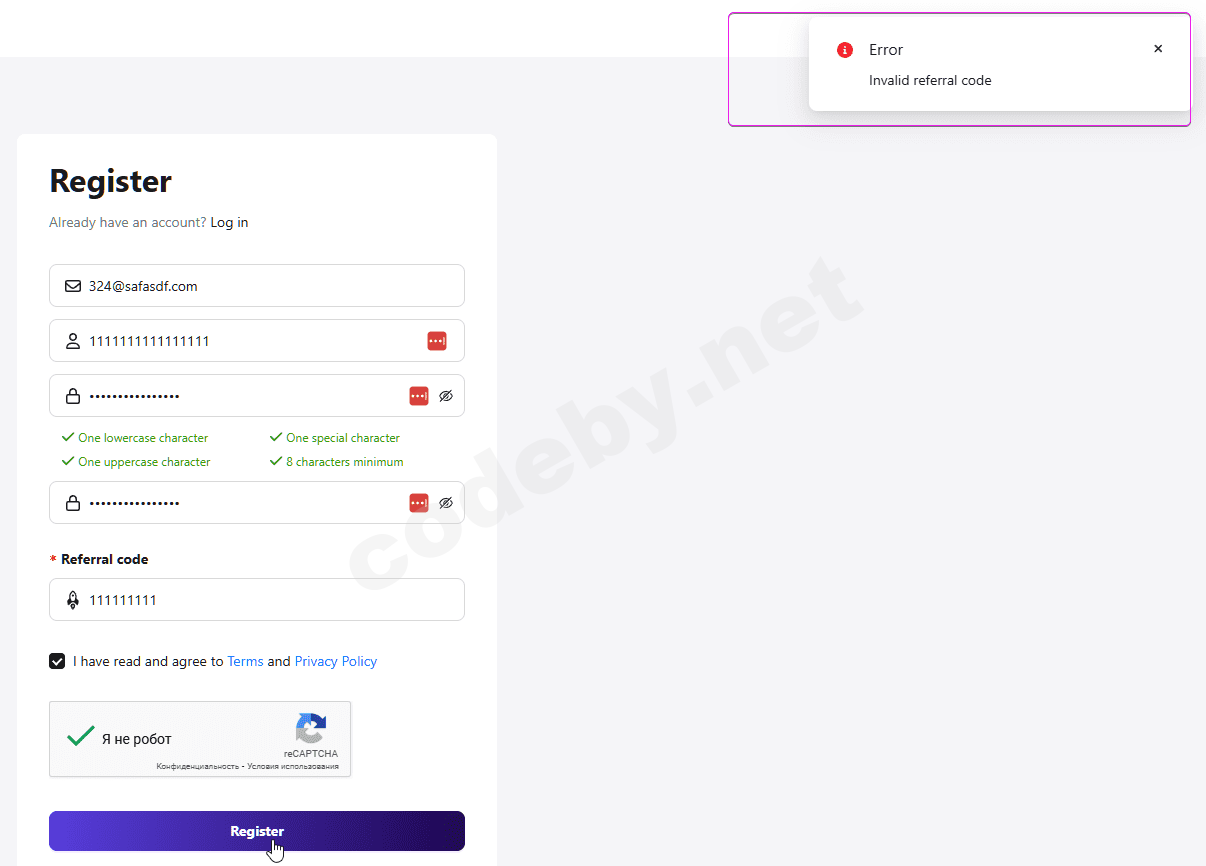Focus the Referral code input field
The width and height of the screenshot is (1206, 866).
pyautogui.click(x=270, y=600)
